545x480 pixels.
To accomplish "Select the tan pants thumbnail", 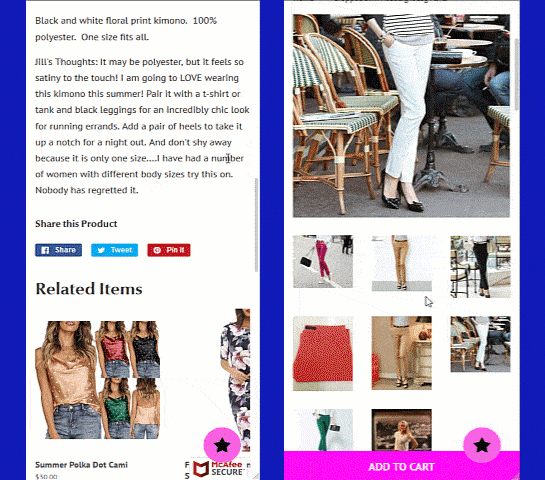I will click(x=401, y=263).
